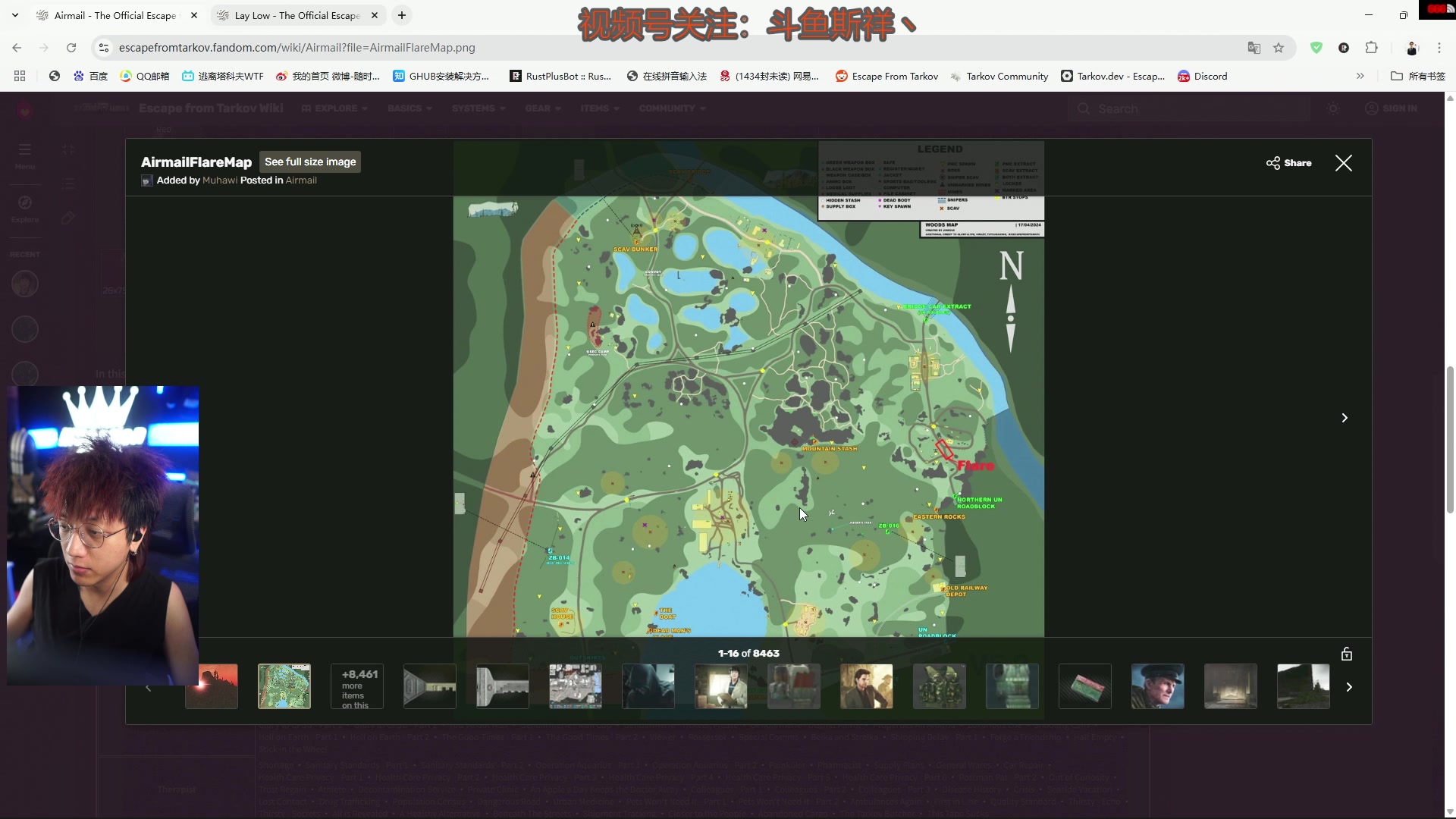Open the Chrome profile avatar
The height and width of the screenshot is (819, 1456).
1412,48
